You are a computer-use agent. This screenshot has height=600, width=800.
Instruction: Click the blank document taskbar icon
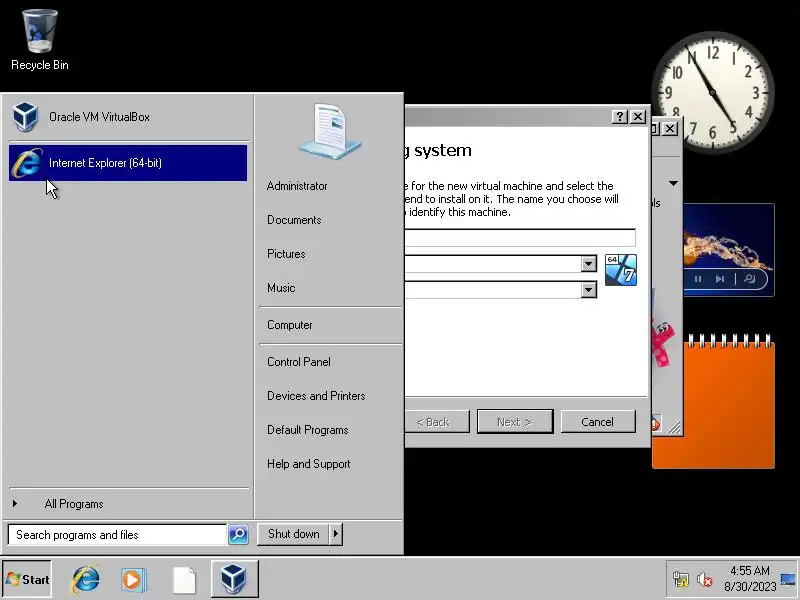[184, 580]
